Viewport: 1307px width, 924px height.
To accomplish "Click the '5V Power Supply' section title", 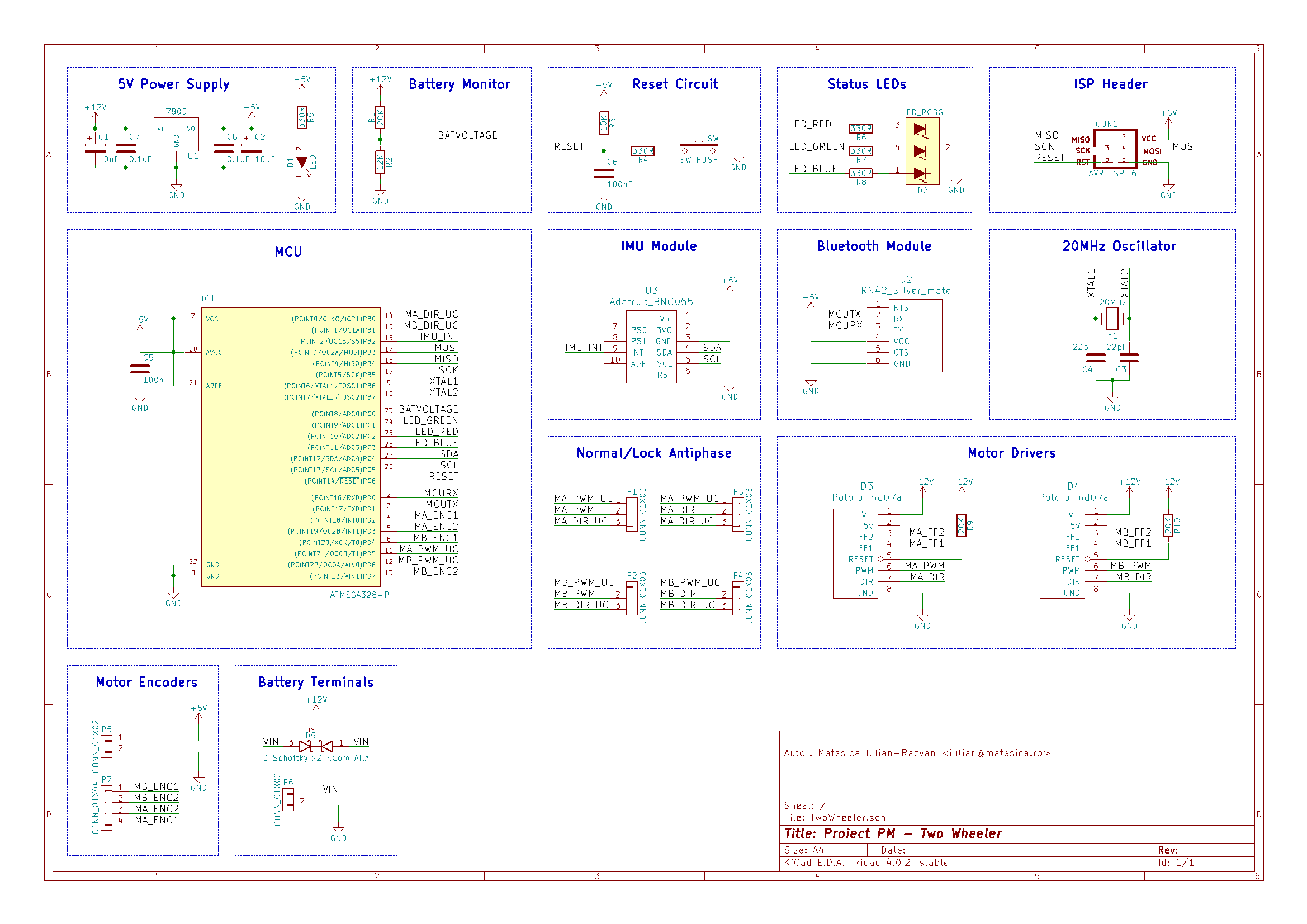I will (174, 84).
